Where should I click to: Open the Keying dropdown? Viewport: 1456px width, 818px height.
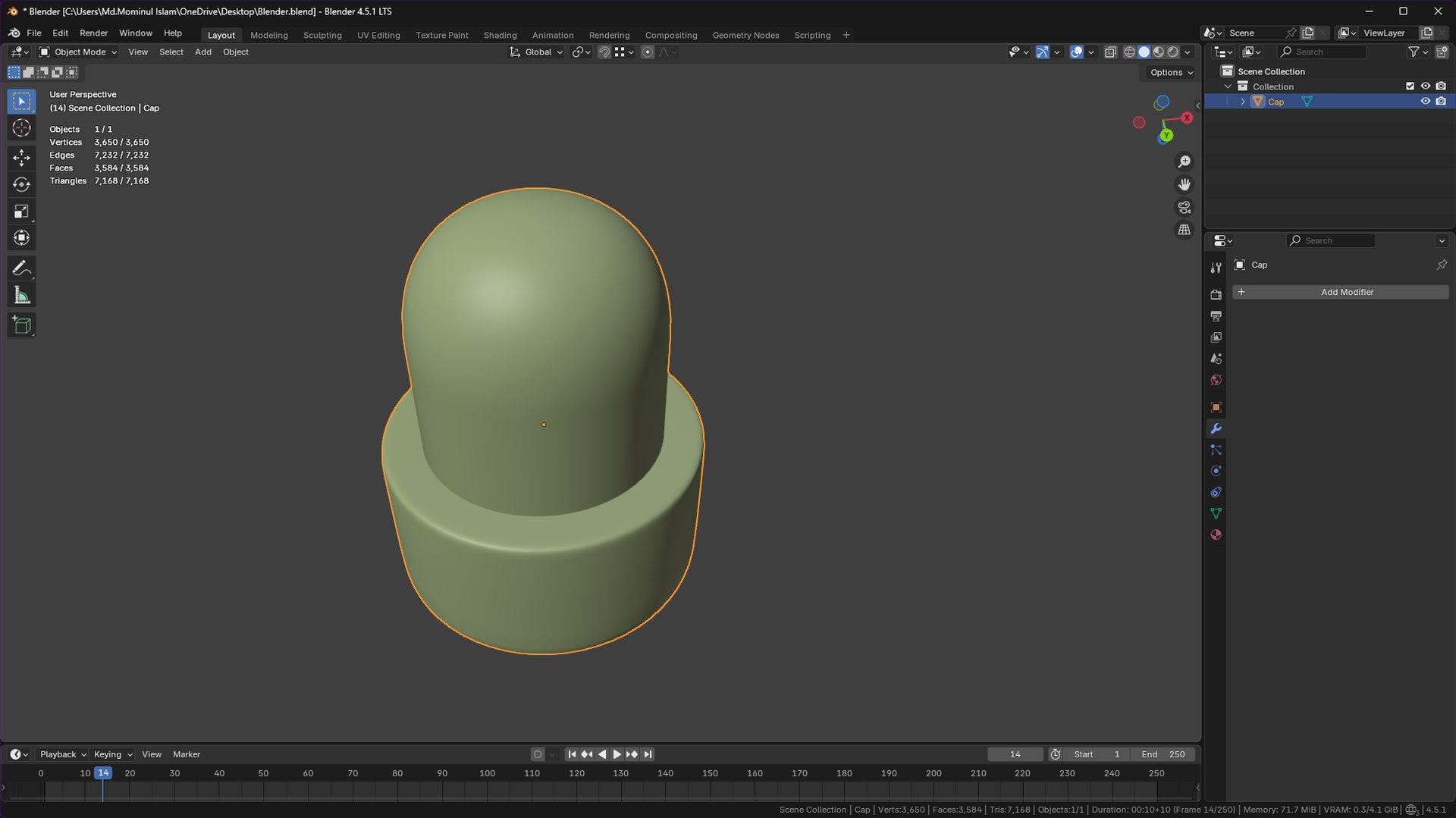(112, 754)
